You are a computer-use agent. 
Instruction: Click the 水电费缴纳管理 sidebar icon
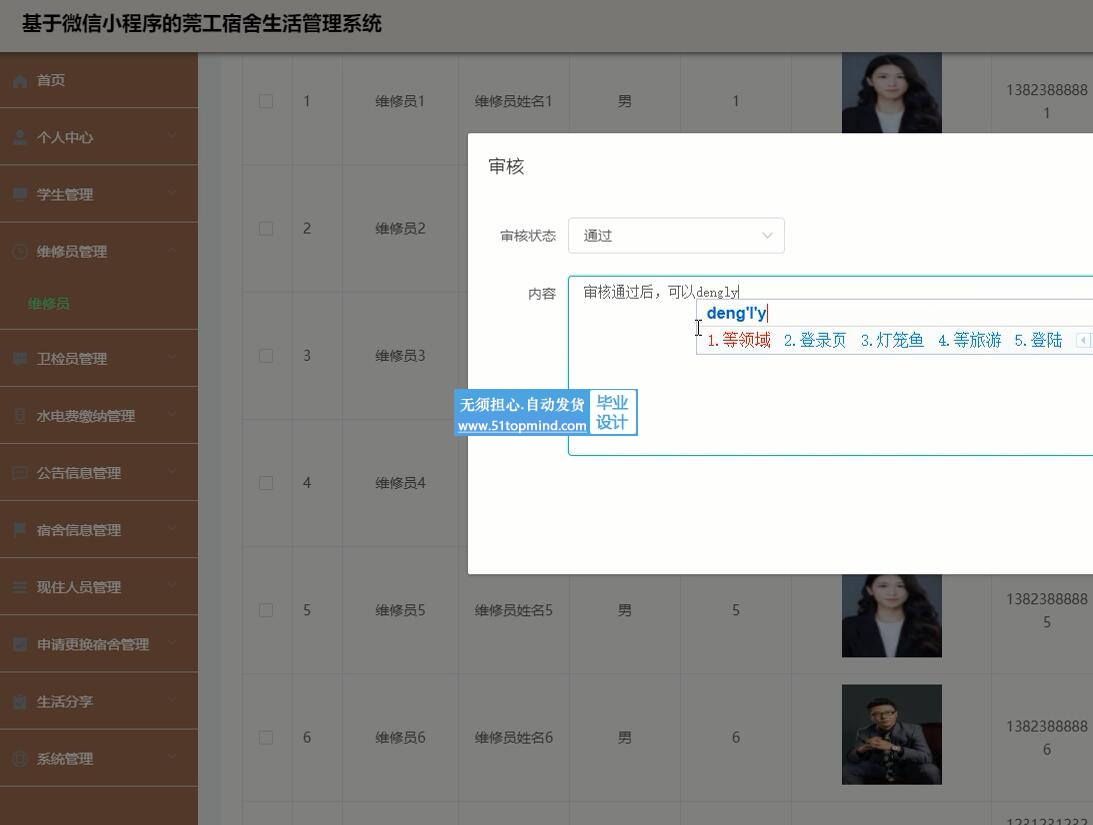[20, 416]
